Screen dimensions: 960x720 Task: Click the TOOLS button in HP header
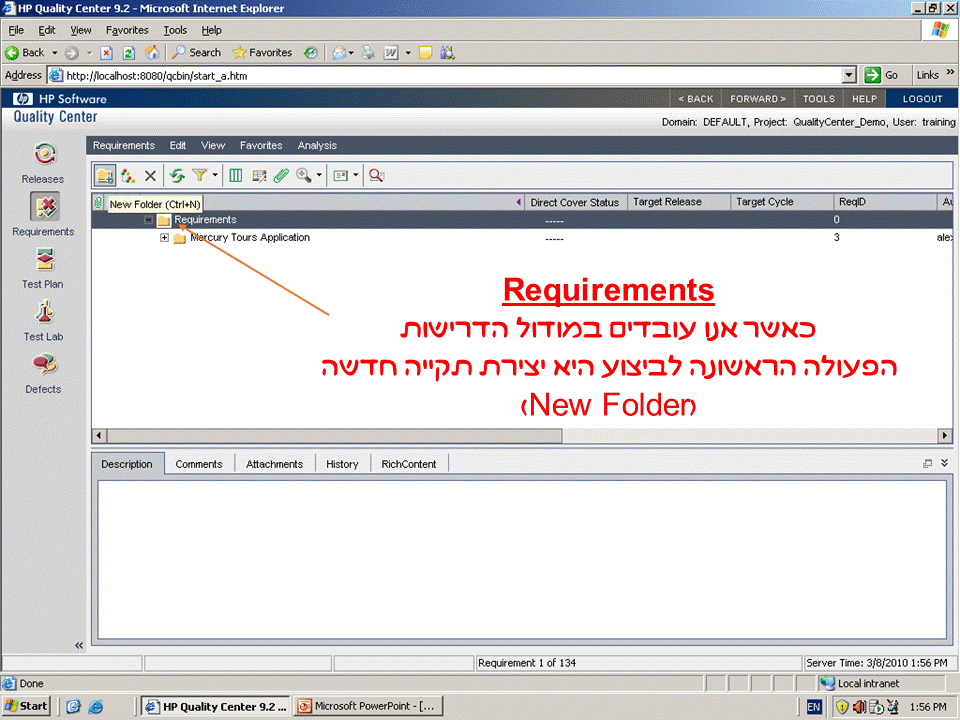pyautogui.click(x=819, y=99)
